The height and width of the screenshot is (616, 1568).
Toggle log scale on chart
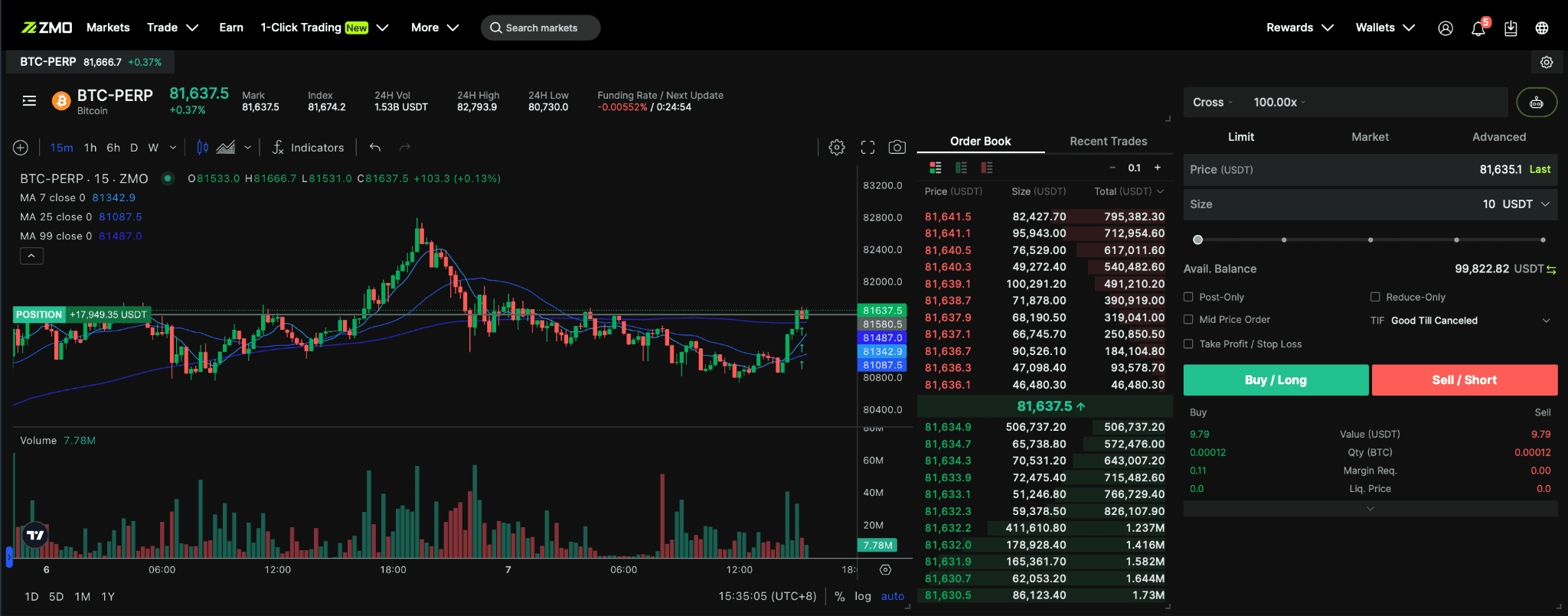coord(863,596)
